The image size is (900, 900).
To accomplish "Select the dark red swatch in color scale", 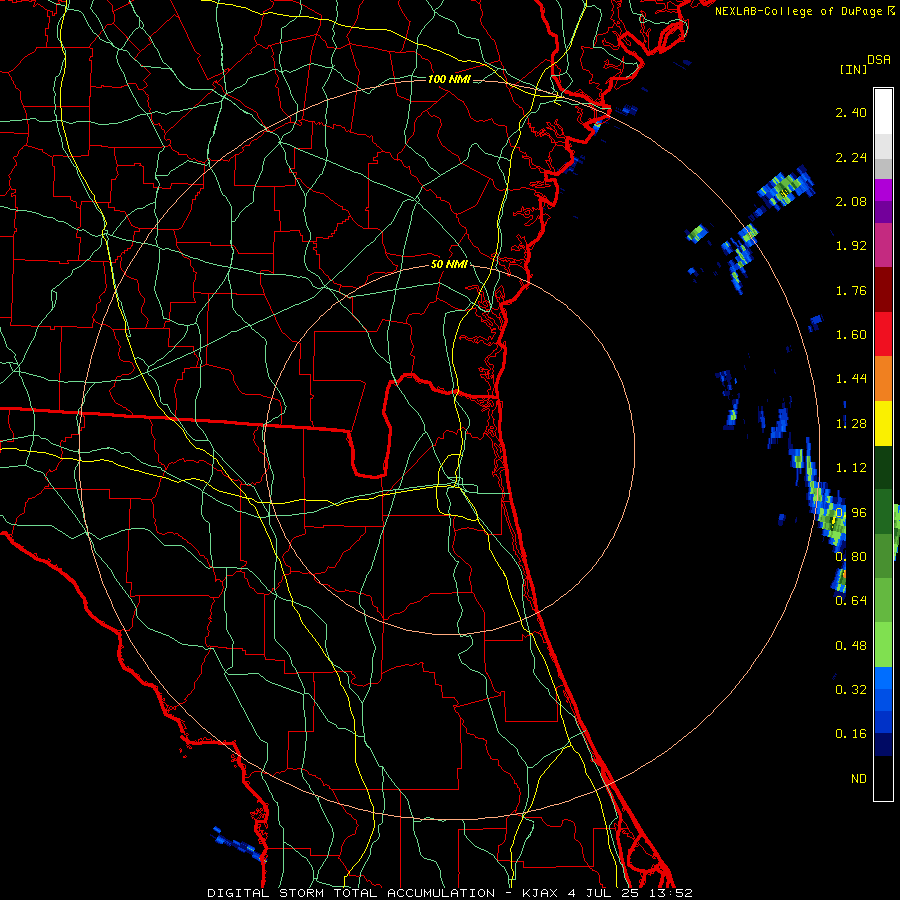I will 883,290.
